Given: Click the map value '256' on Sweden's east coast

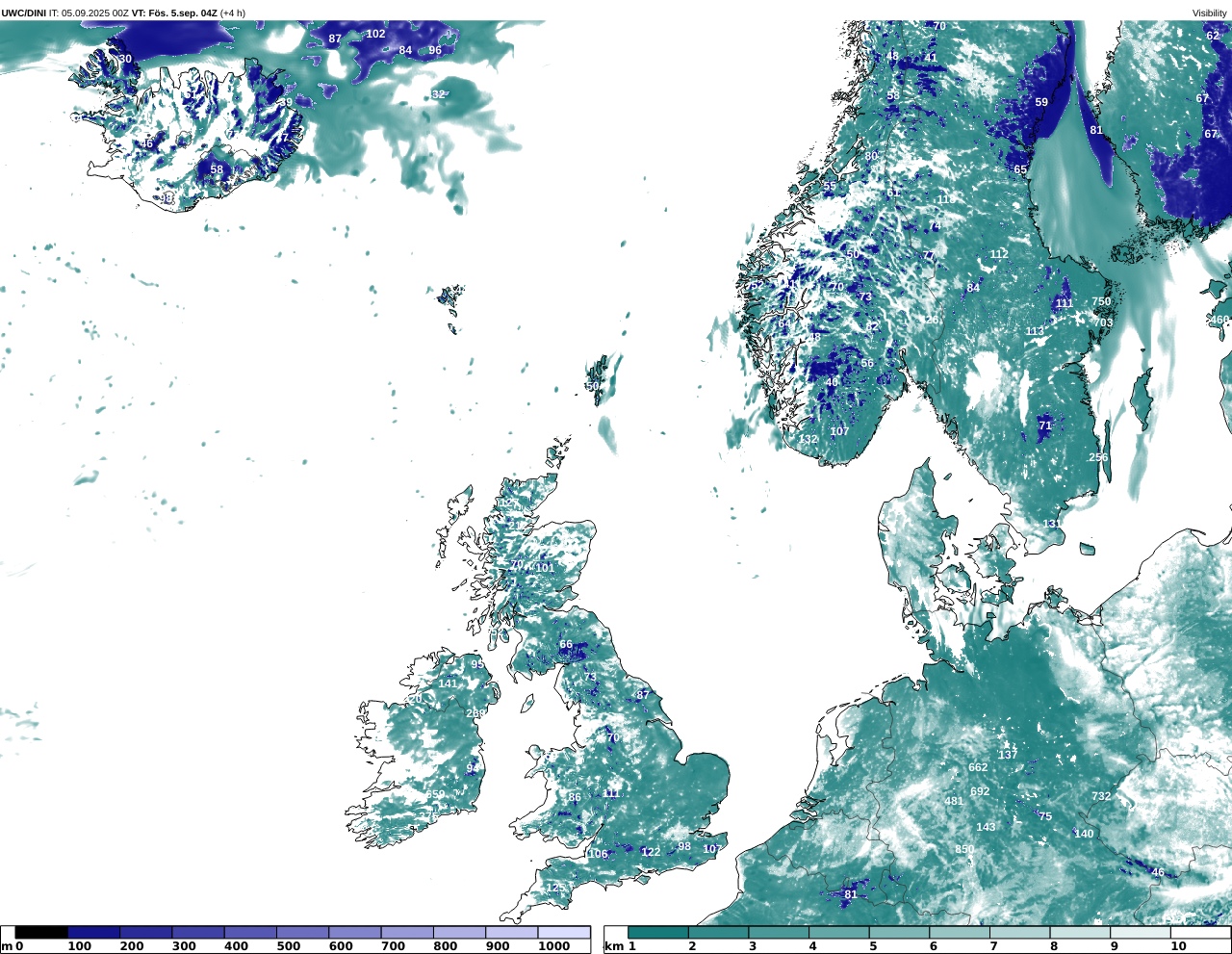Looking at the screenshot, I should 1097,457.
